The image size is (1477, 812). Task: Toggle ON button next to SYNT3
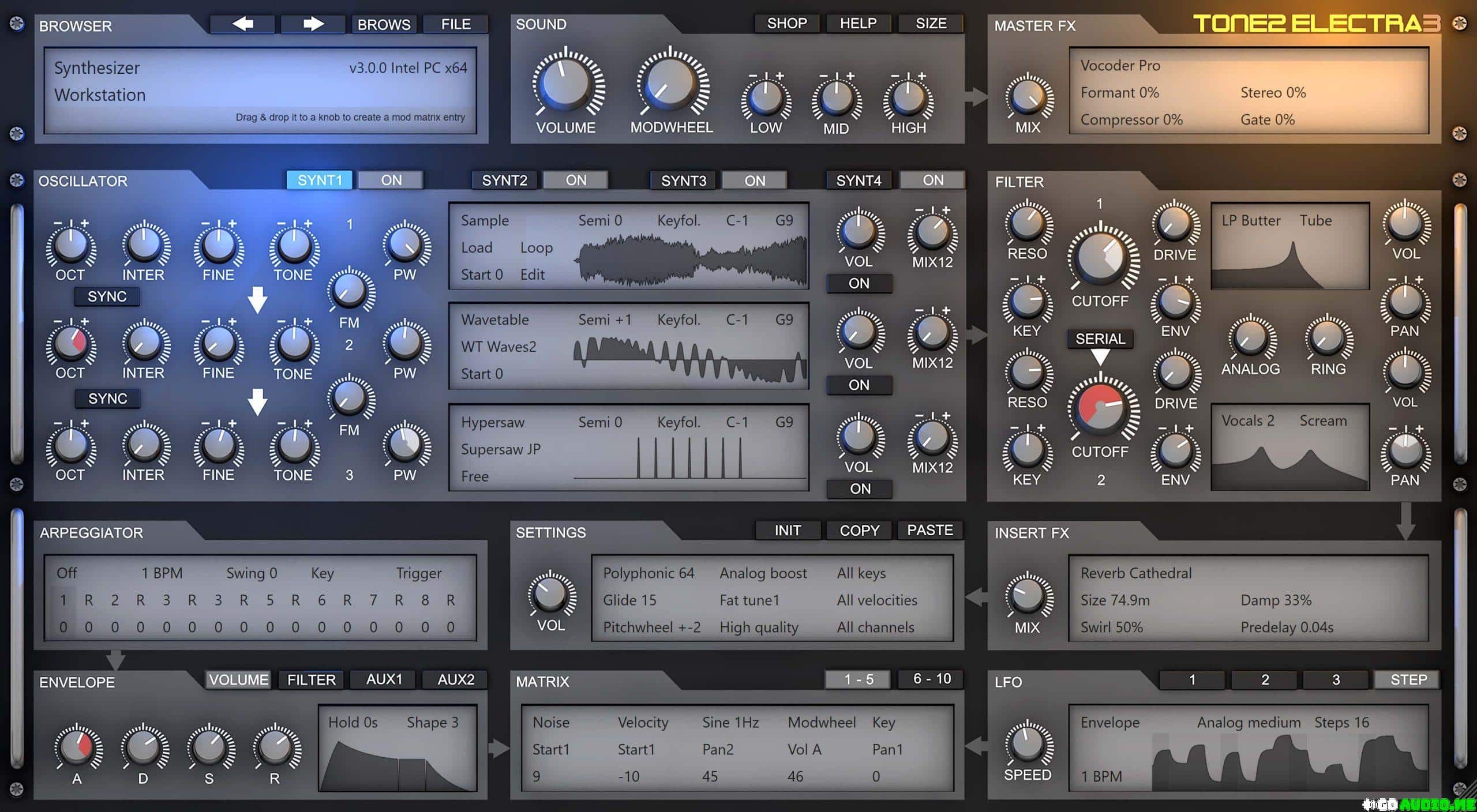pos(755,180)
